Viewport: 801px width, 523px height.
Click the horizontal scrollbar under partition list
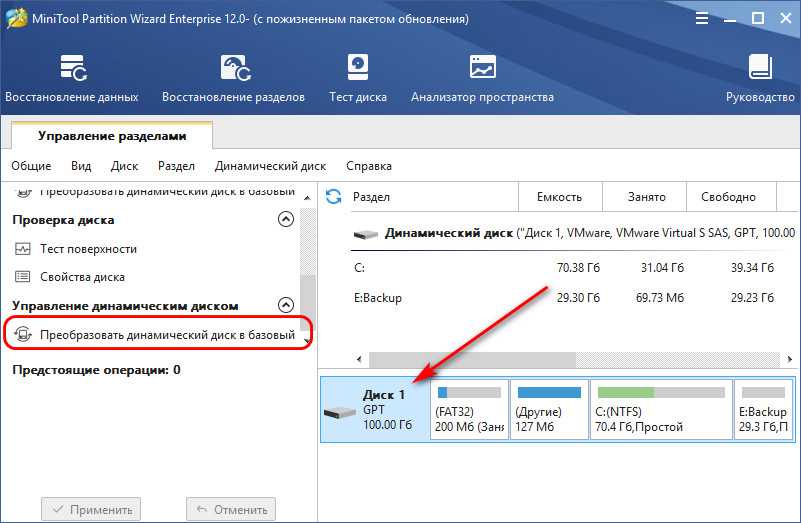tap(560, 359)
